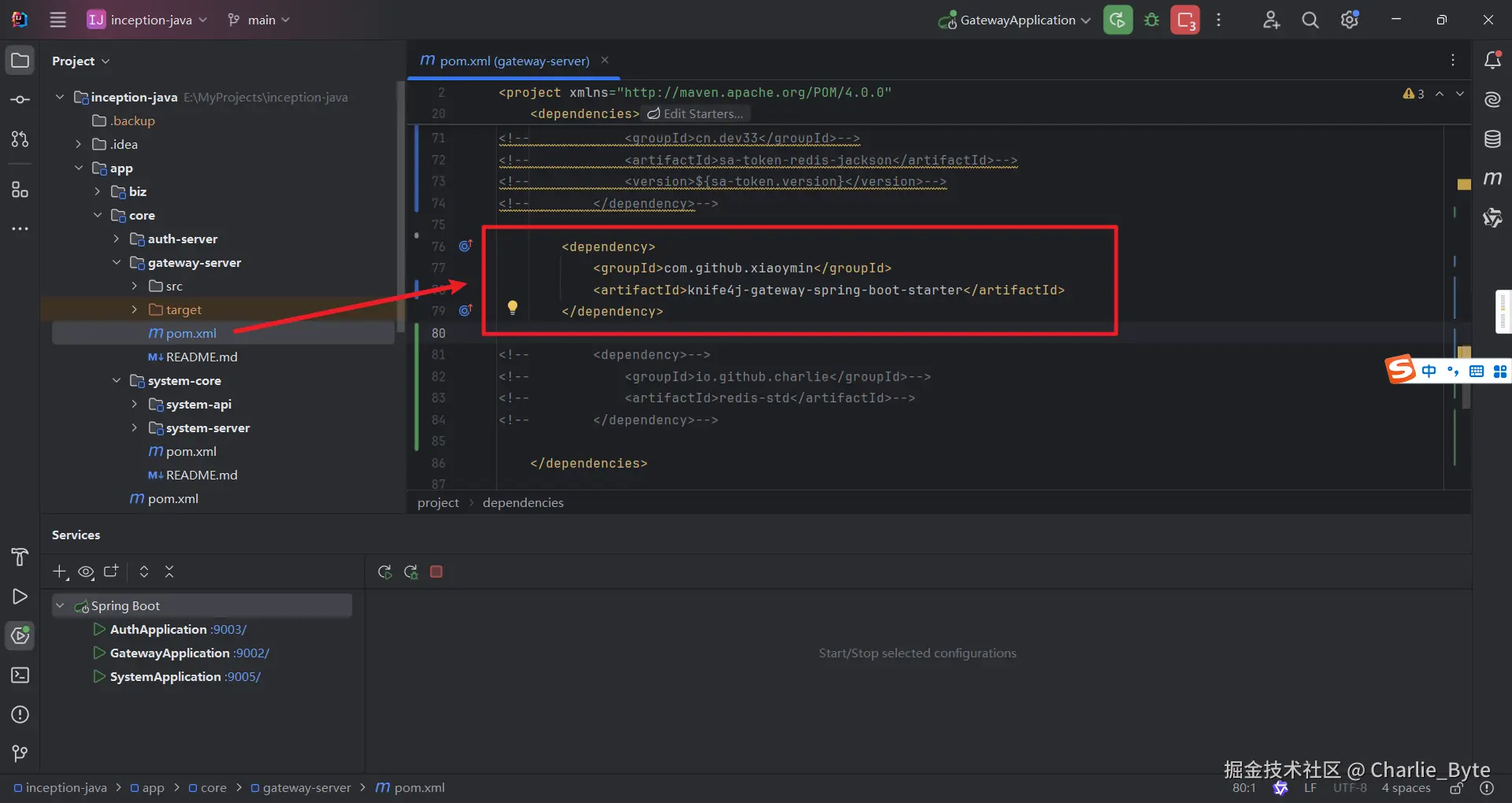The height and width of the screenshot is (803, 1512).
Task: Add a service with the plus icon
Action: (x=60, y=572)
